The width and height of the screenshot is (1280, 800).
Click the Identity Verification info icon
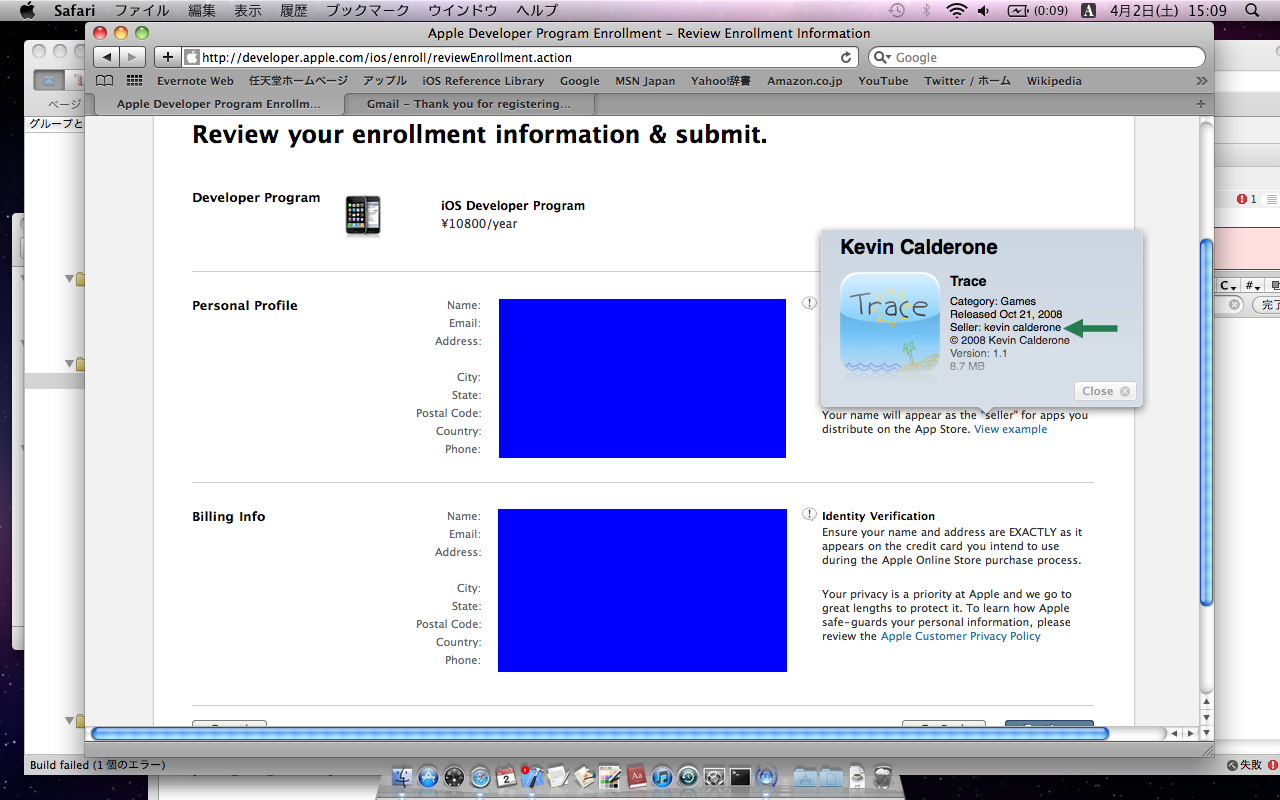click(x=809, y=514)
